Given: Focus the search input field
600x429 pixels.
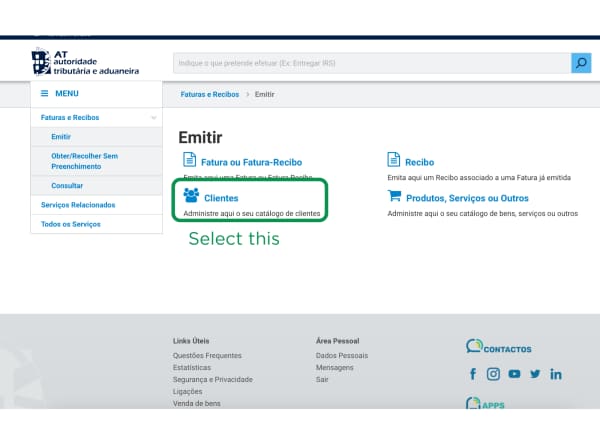Looking at the screenshot, I should tap(372, 63).
